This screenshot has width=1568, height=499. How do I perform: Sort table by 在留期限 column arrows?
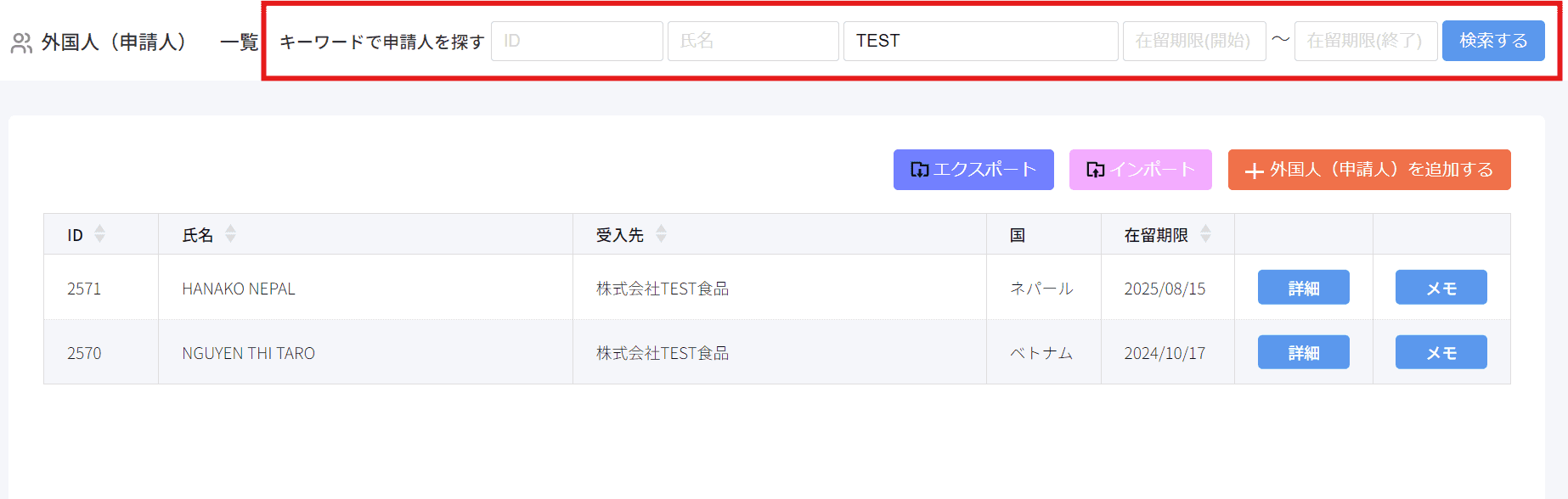point(1205,234)
